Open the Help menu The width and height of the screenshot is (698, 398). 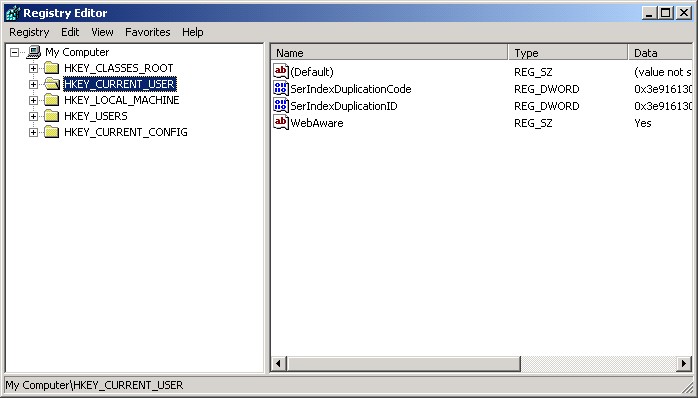(193, 32)
